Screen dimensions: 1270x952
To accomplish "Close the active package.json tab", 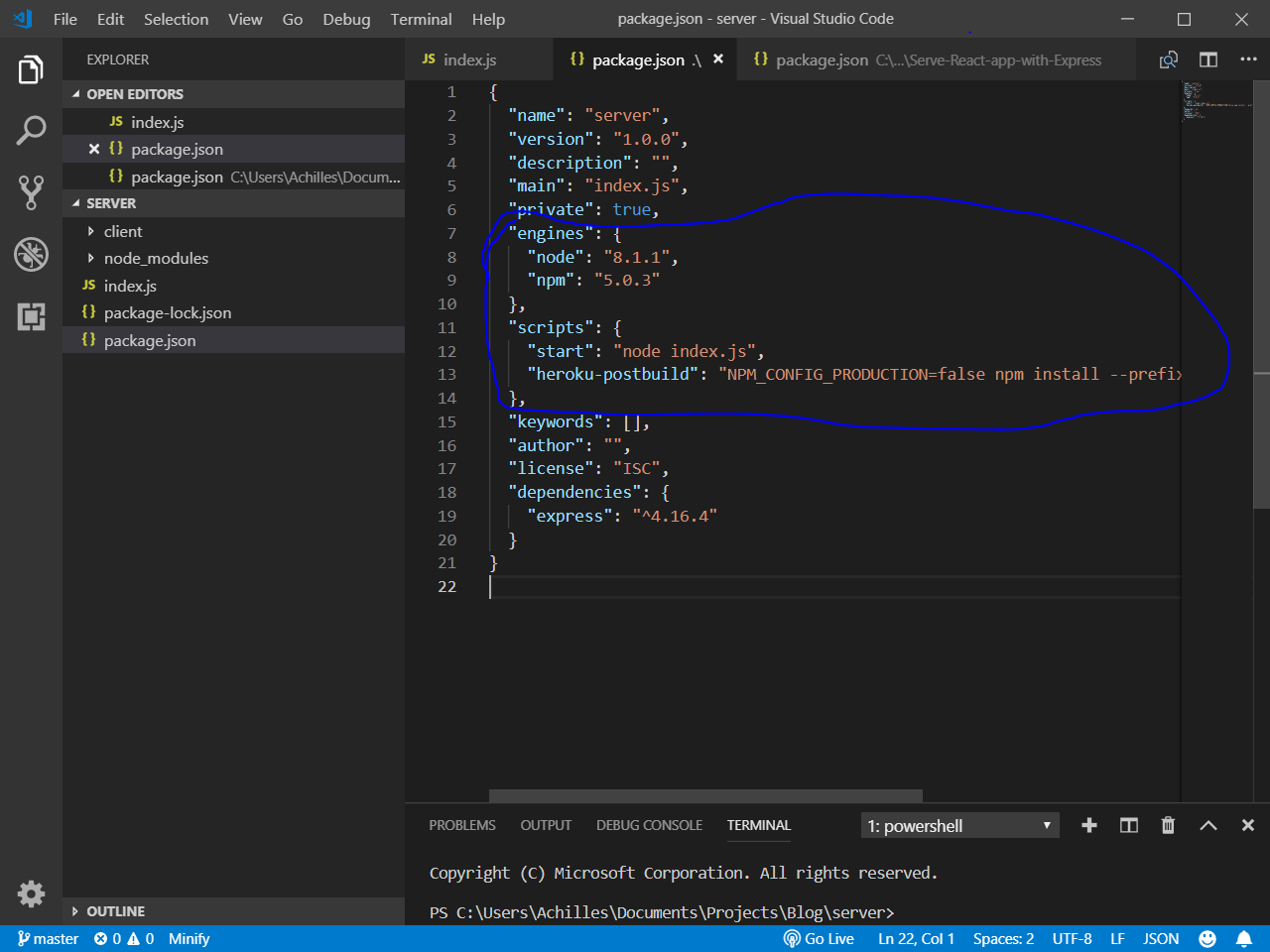I will pyautogui.click(x=718, y=59).
